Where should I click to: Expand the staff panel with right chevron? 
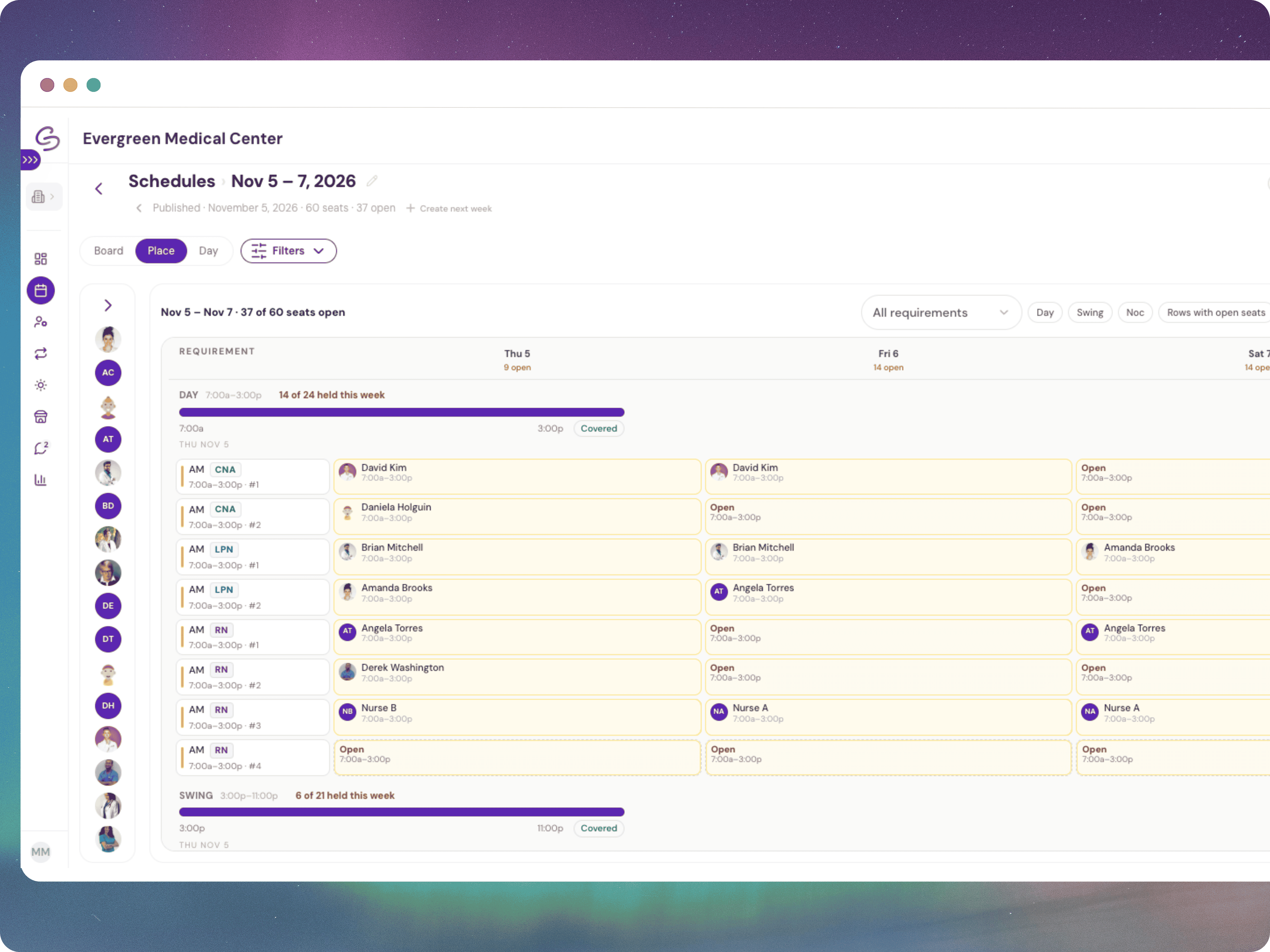[108, 305]
